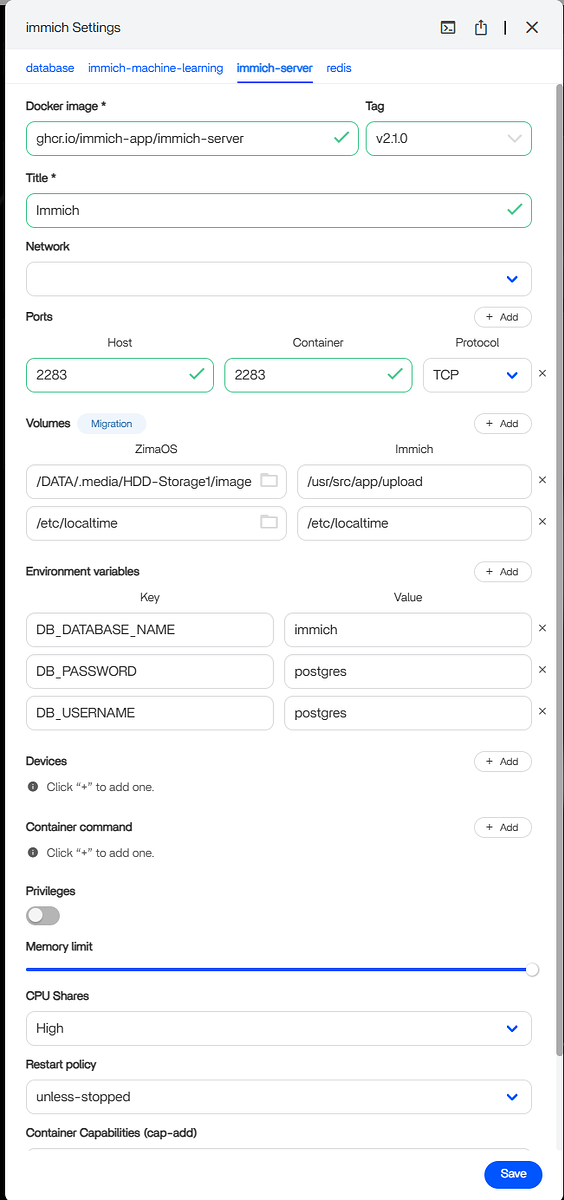Select the immich-server tab
The image size is (564, 1200).
[x=275, y=68]
